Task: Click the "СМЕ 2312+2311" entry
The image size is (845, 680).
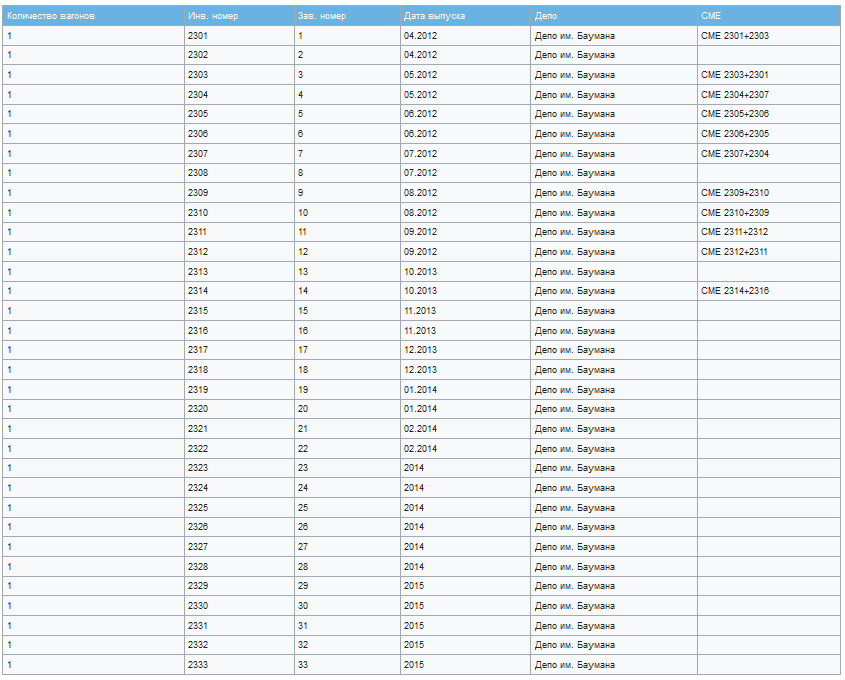Action: coord(735,252)
